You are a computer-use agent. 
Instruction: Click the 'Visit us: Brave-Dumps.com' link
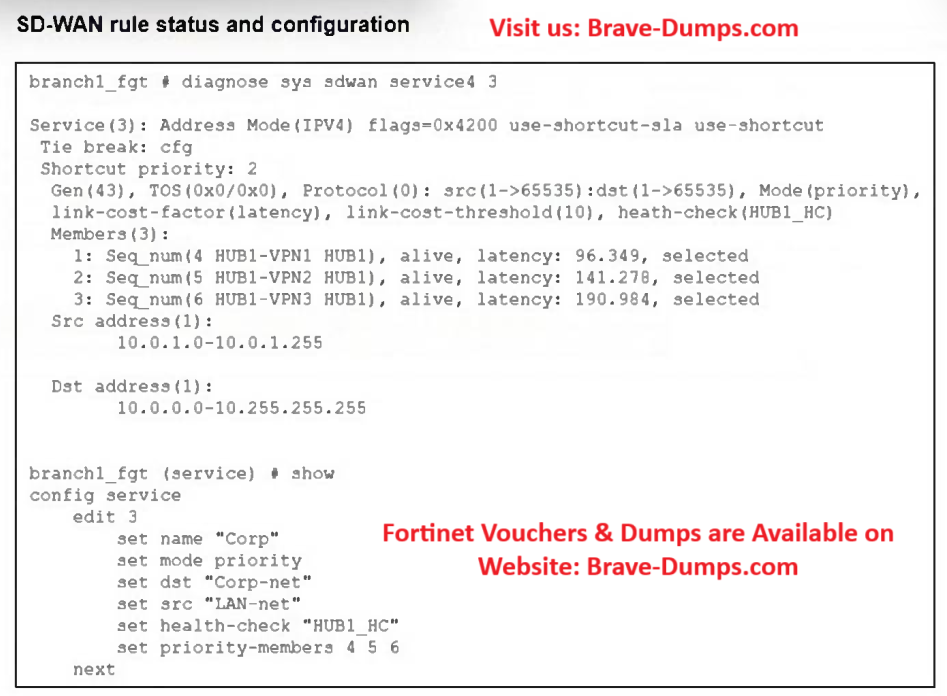pyautogui.click(x=643, y=28)
